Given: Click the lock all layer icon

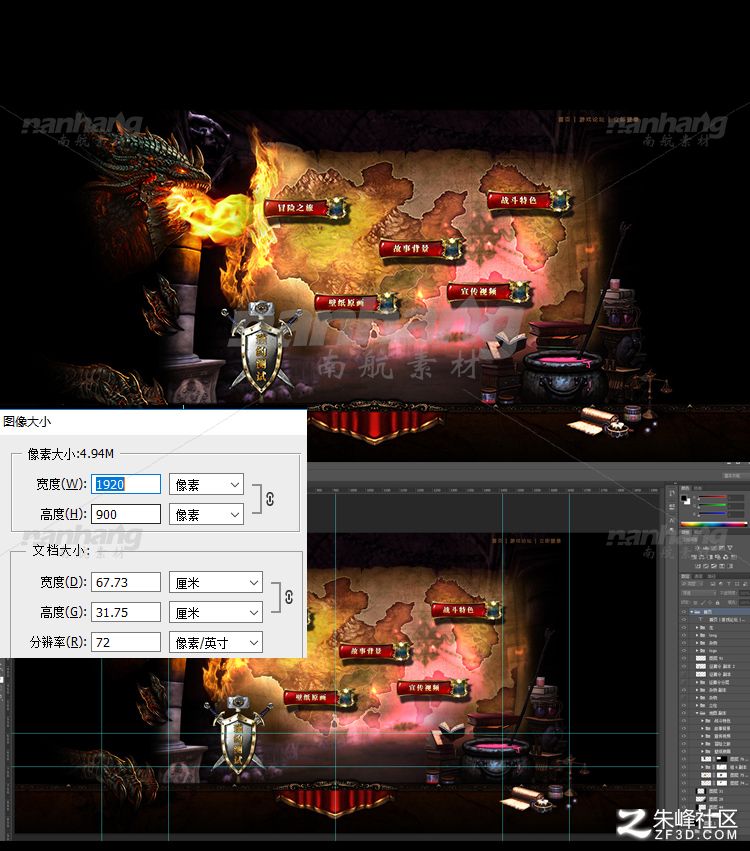Looking at the screenshot, I should [x=717, y=603].
